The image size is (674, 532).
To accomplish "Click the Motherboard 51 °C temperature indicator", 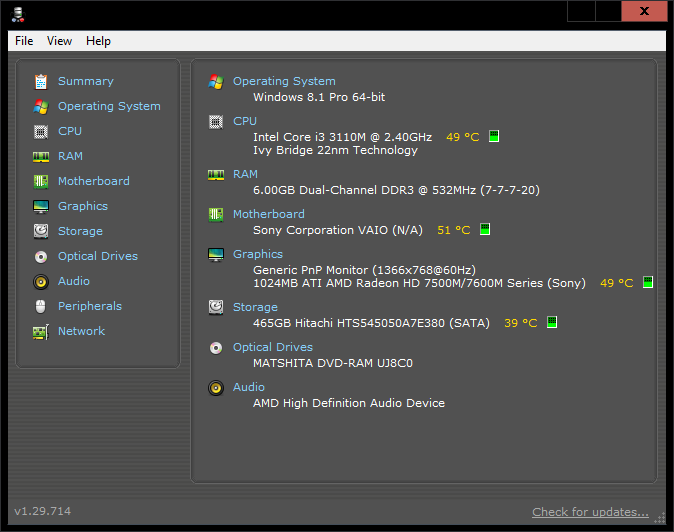I will pos(485,230).
